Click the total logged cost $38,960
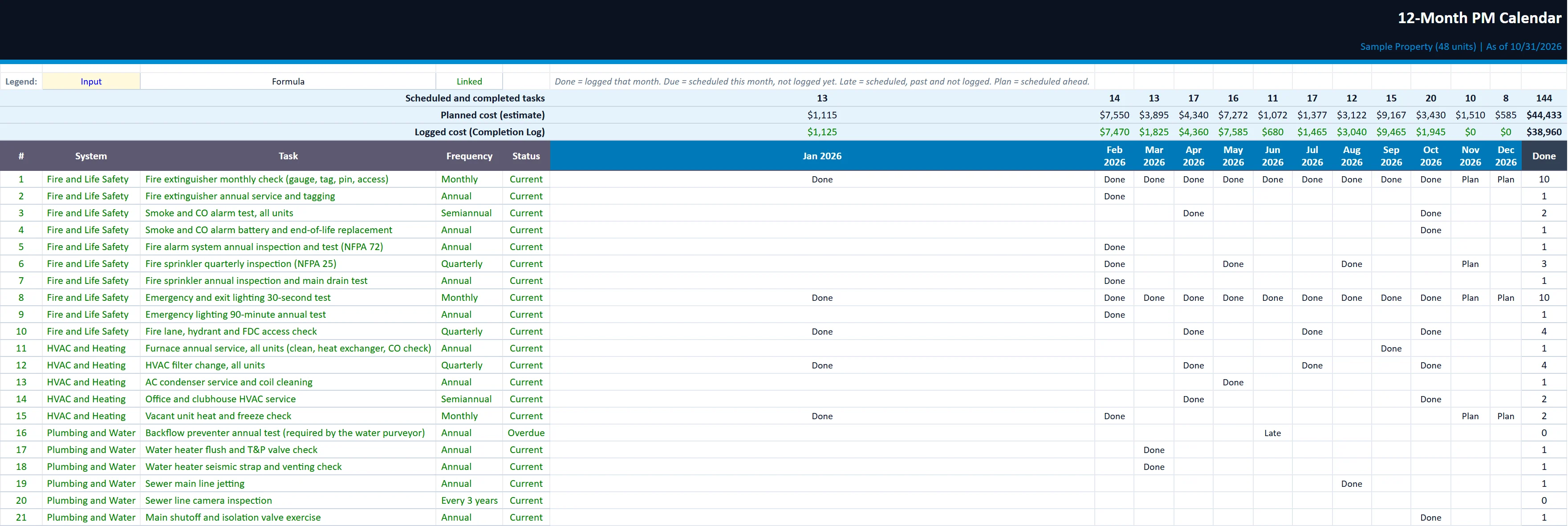 click(x=1544, y=132)
